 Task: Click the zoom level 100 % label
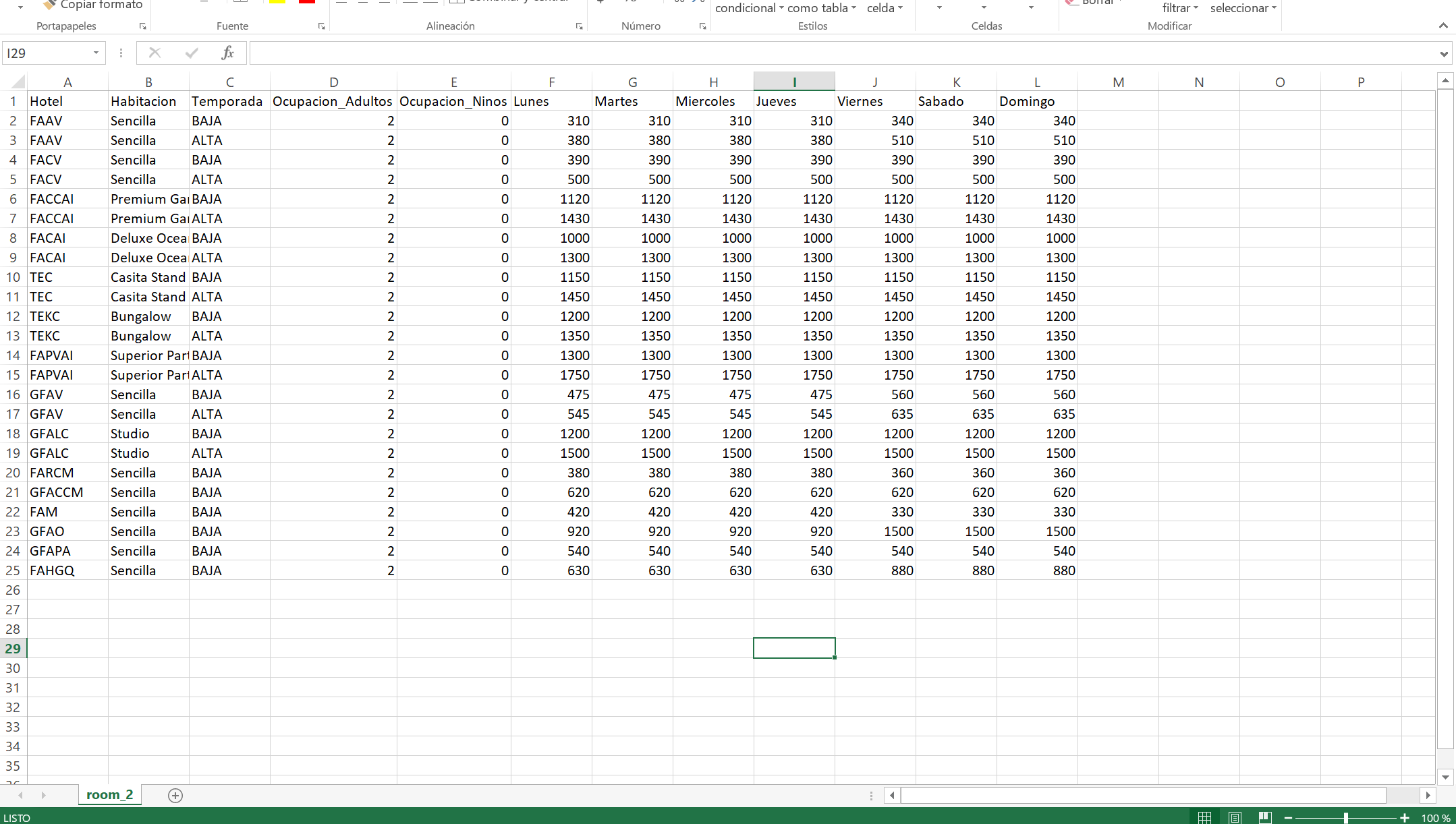(1435, 817)
